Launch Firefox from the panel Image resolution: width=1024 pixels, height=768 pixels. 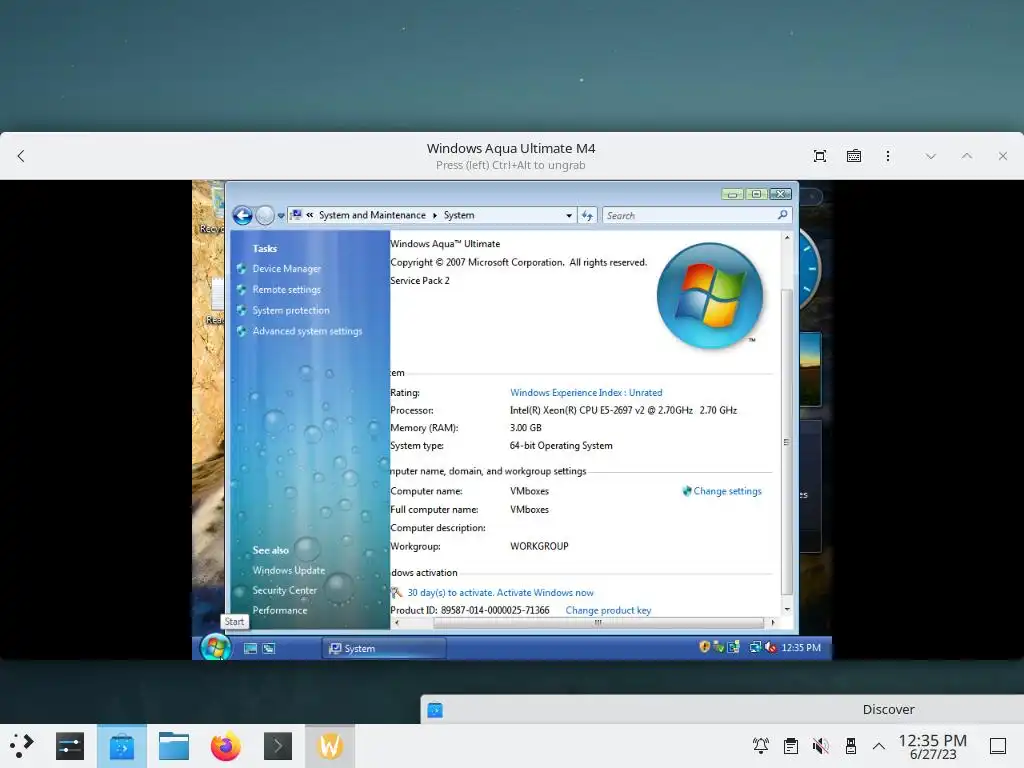click(x=225, y=746)
